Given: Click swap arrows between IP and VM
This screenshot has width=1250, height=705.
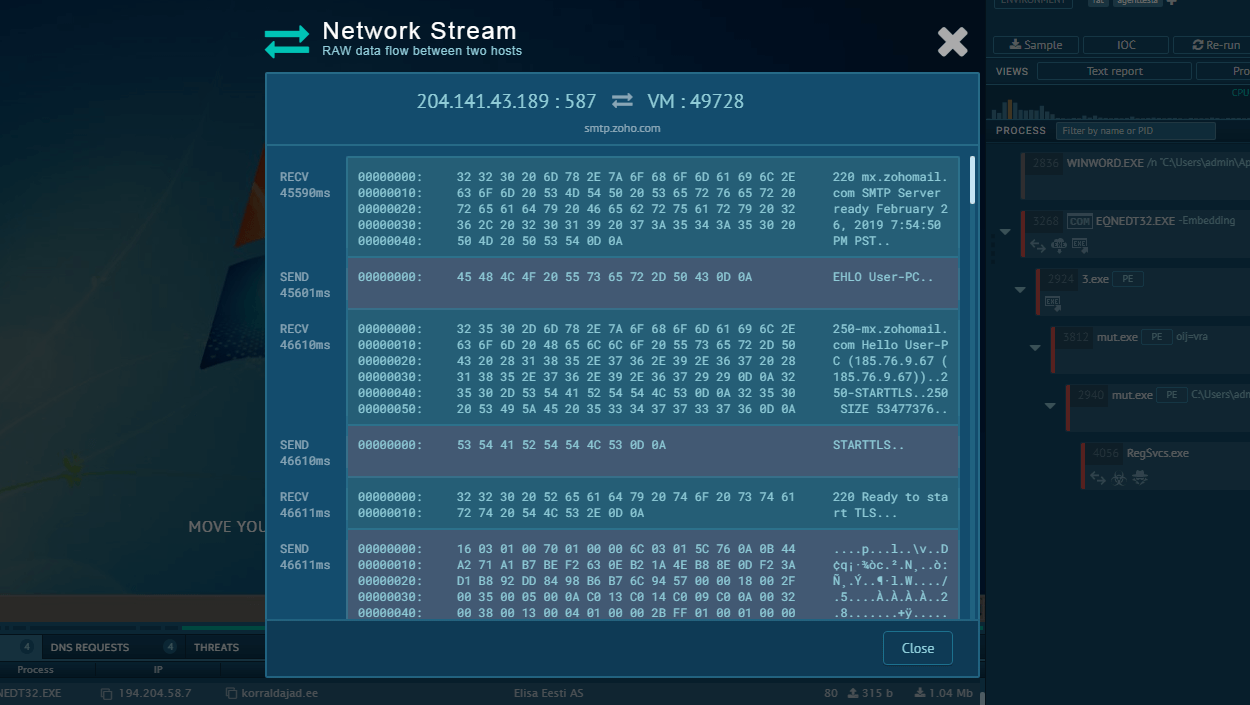Looking at the screenshot, I should [622, 101].
